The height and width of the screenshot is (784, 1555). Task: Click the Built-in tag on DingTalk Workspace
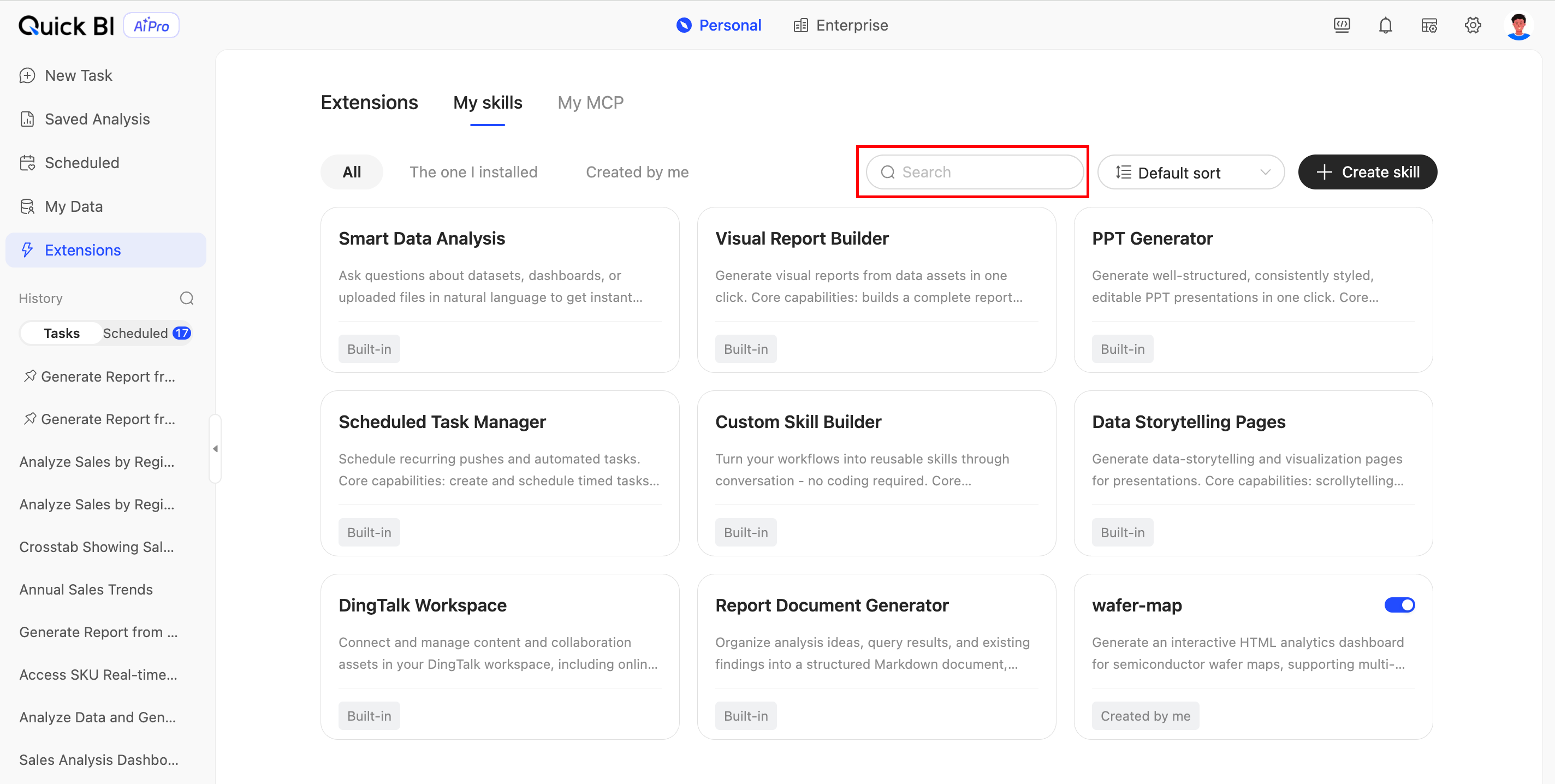(369, 716)
